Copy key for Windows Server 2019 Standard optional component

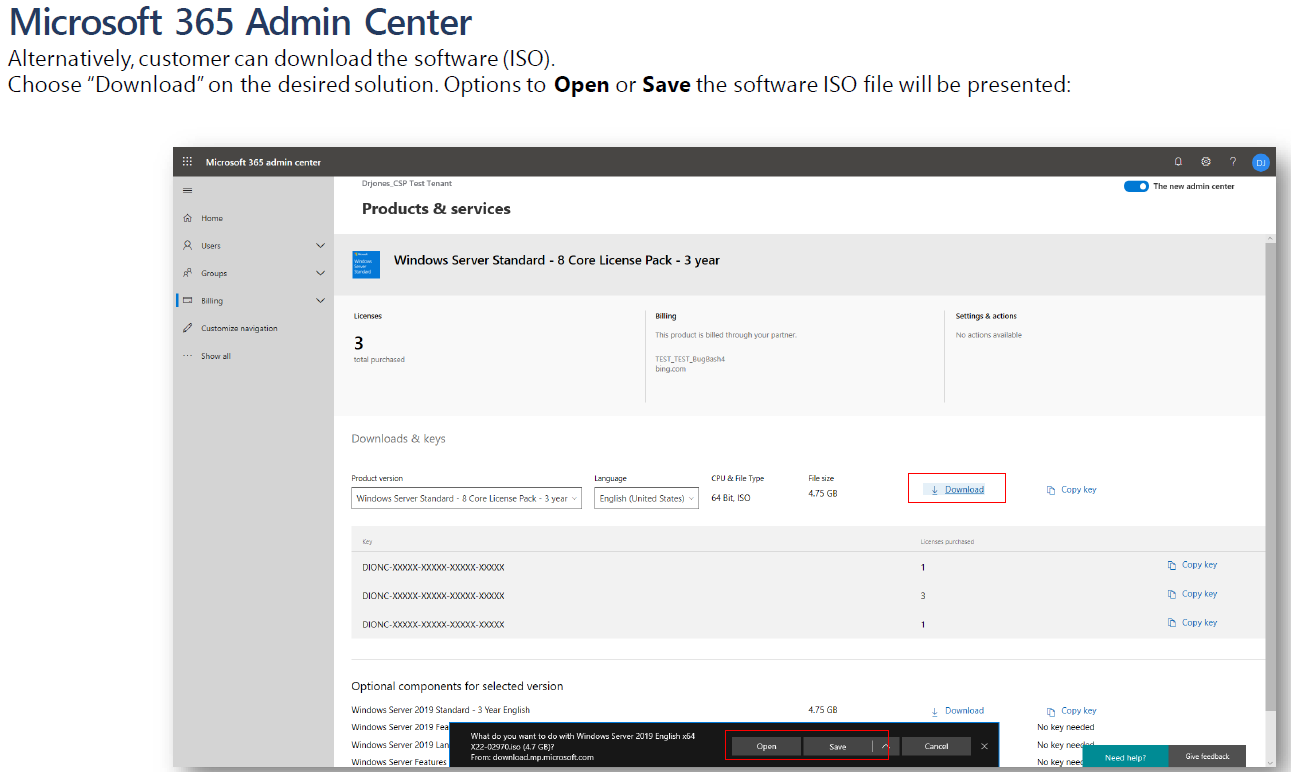[1071, 711]
